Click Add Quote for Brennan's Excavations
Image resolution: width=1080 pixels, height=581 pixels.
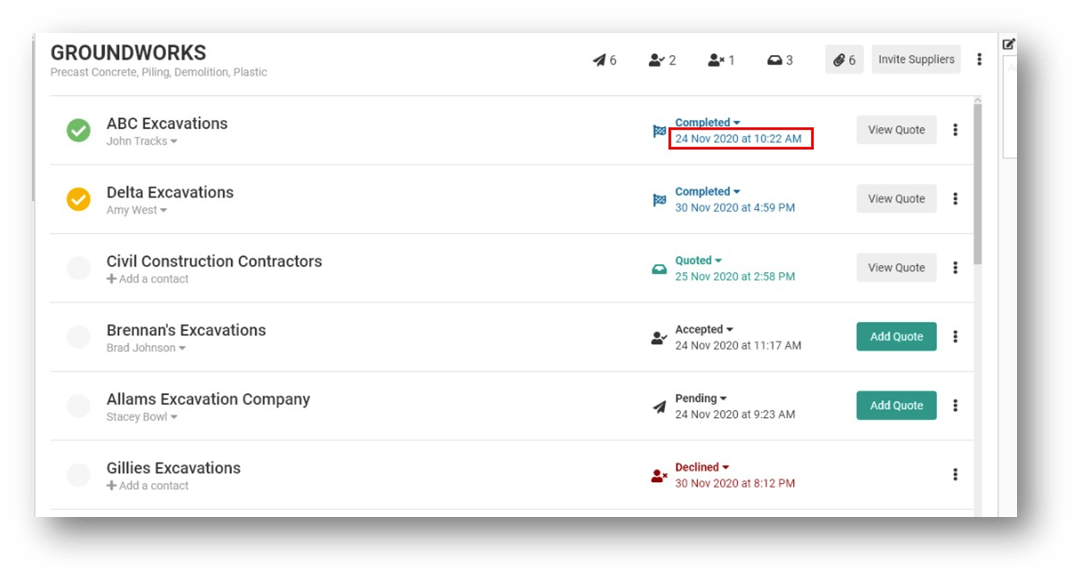coord(896,337)
